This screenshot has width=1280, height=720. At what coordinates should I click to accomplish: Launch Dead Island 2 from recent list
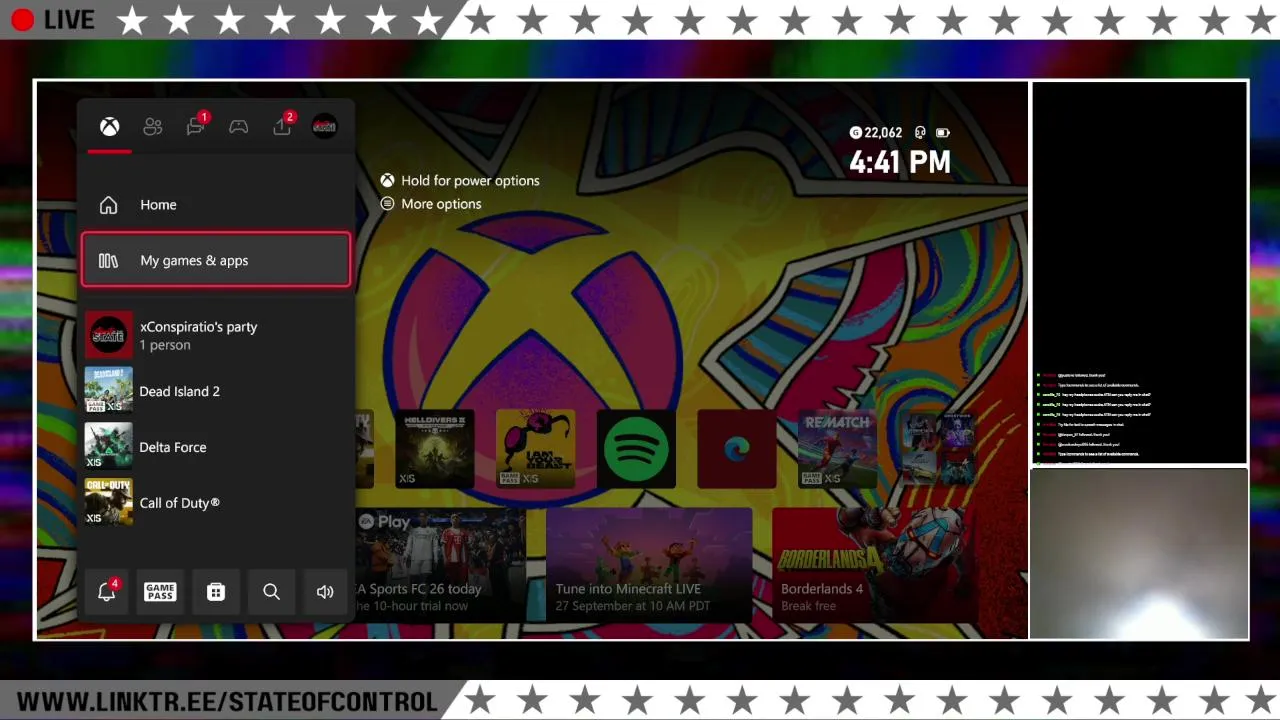click(216, 391)
